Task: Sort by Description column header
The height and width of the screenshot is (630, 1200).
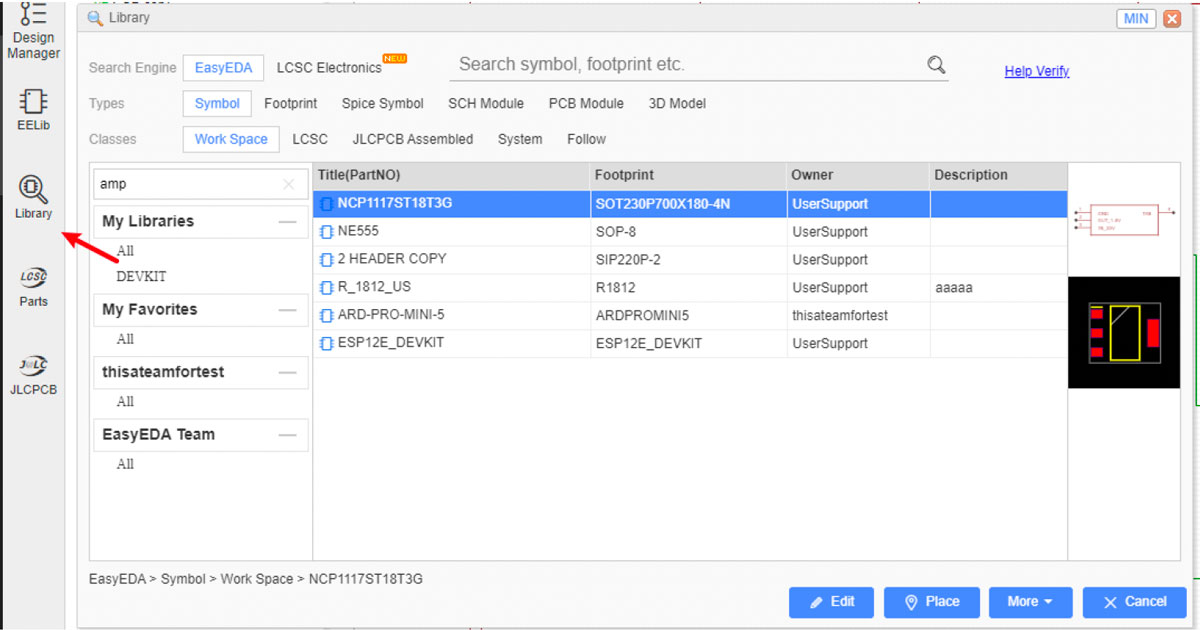Action: [999, 175]
